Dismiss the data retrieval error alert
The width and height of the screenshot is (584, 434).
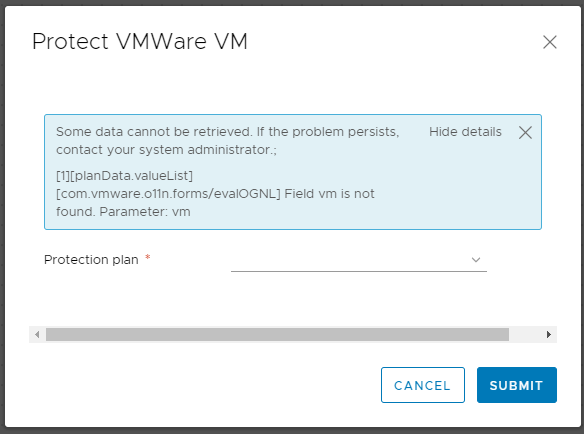pos(525,132)
